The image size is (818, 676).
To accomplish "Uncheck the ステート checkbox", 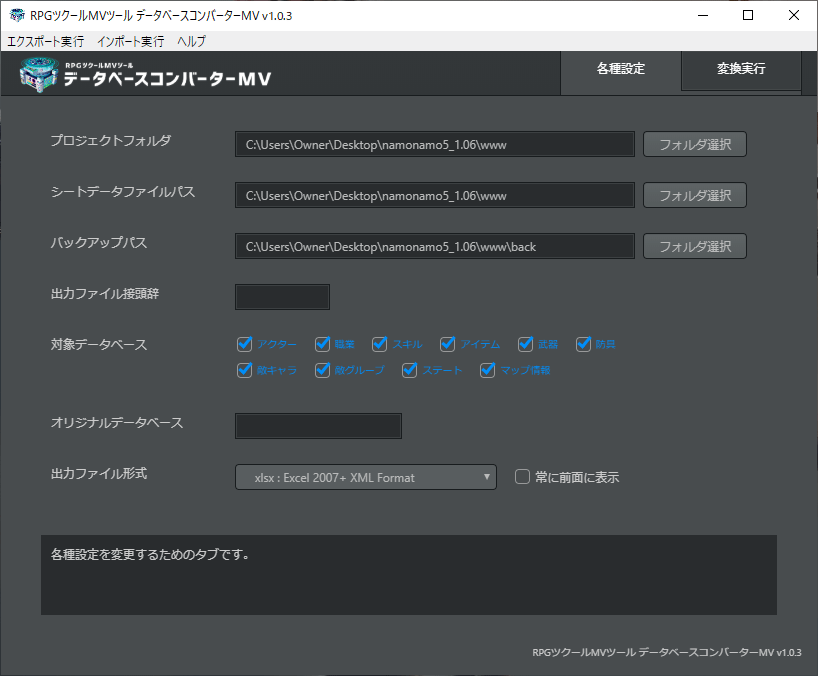I will [x=410, y=370].
